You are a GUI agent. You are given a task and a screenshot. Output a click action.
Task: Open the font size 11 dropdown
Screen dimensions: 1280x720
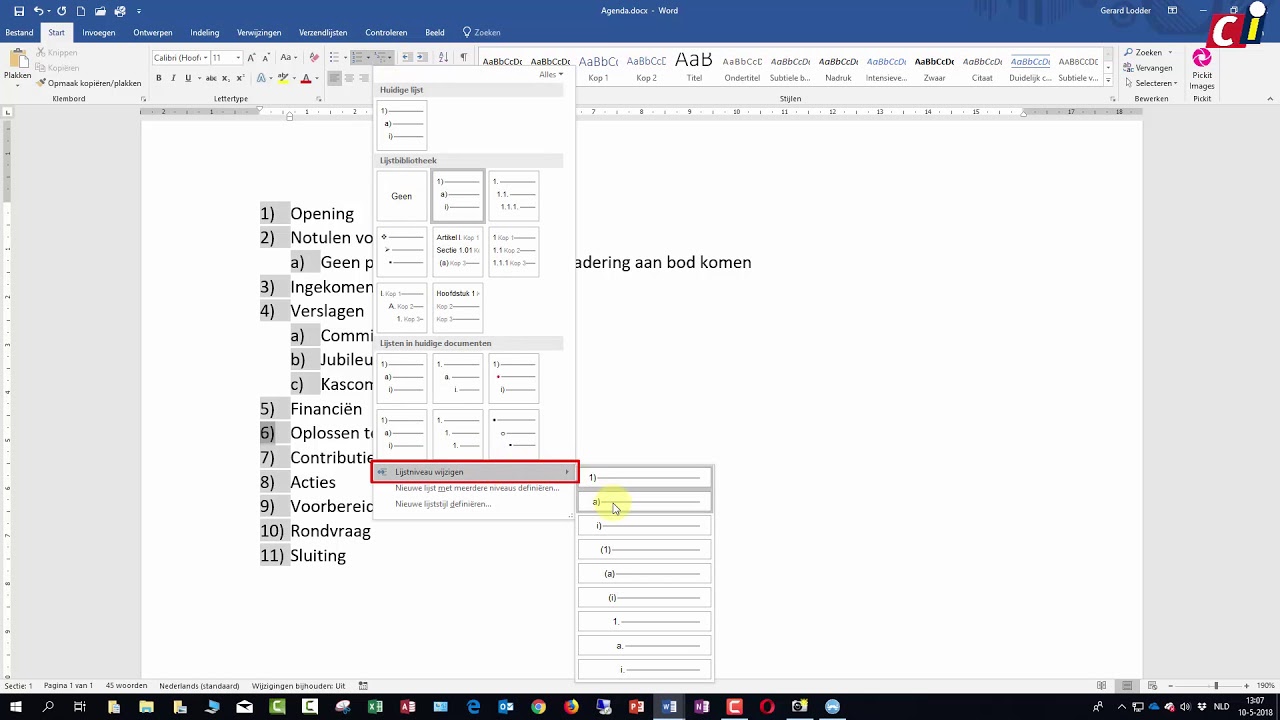tap(238, 58)
